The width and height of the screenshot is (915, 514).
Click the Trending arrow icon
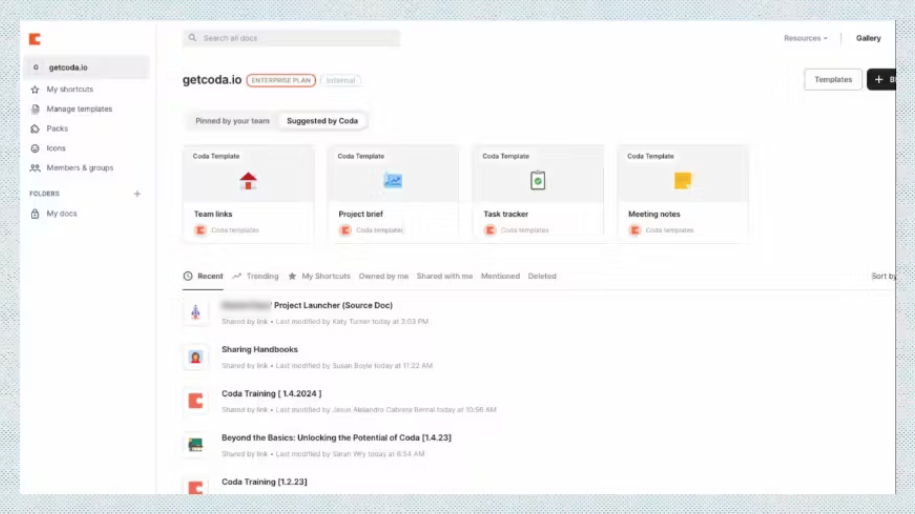[x=237, y=276]
